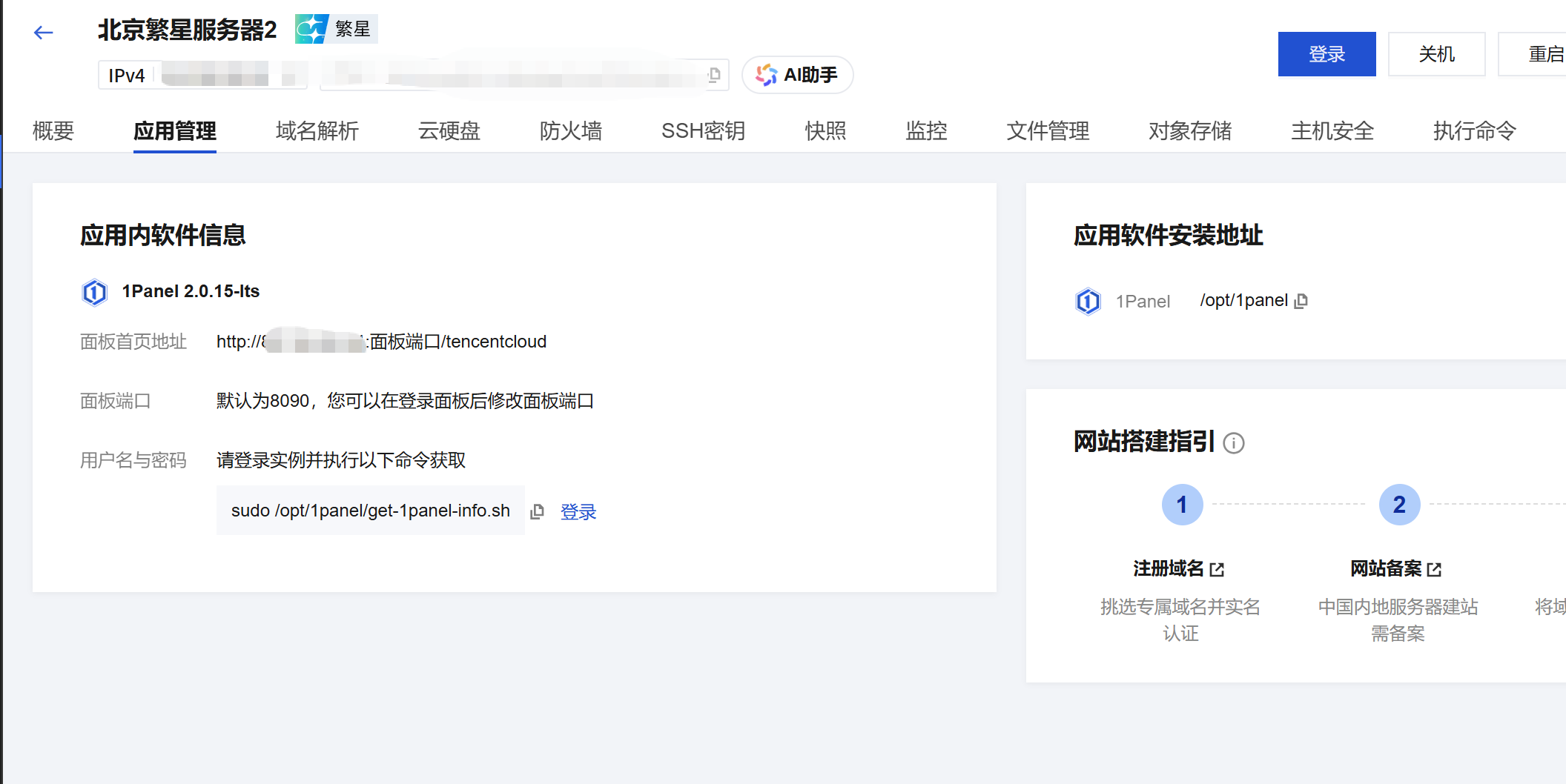Screen dimensions: 1566x784
Task: Copy the /opt/1panel install path
Action: (1301, 301)
